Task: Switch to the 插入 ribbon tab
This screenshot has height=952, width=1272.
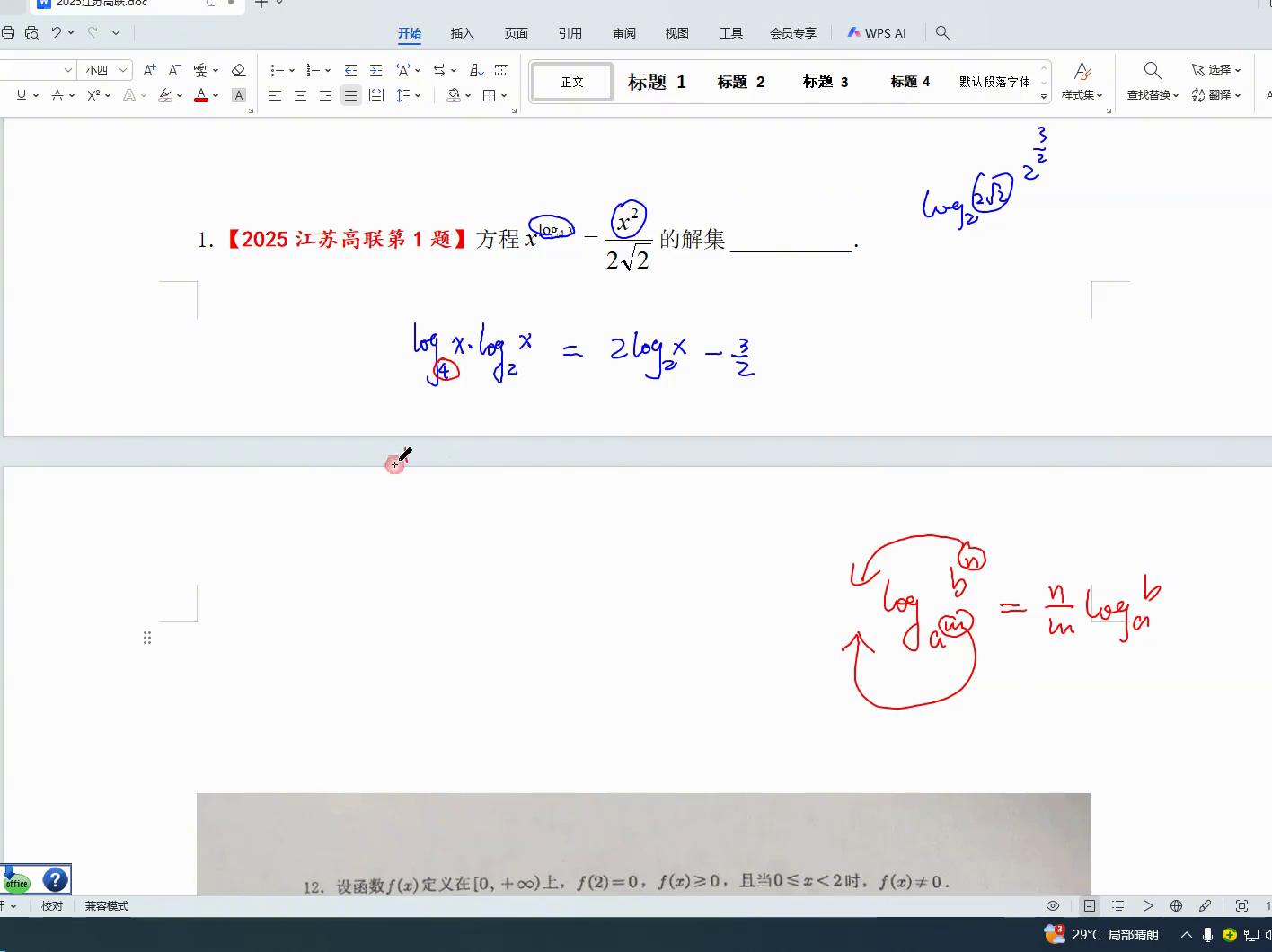Action: [x=462, y=33]
